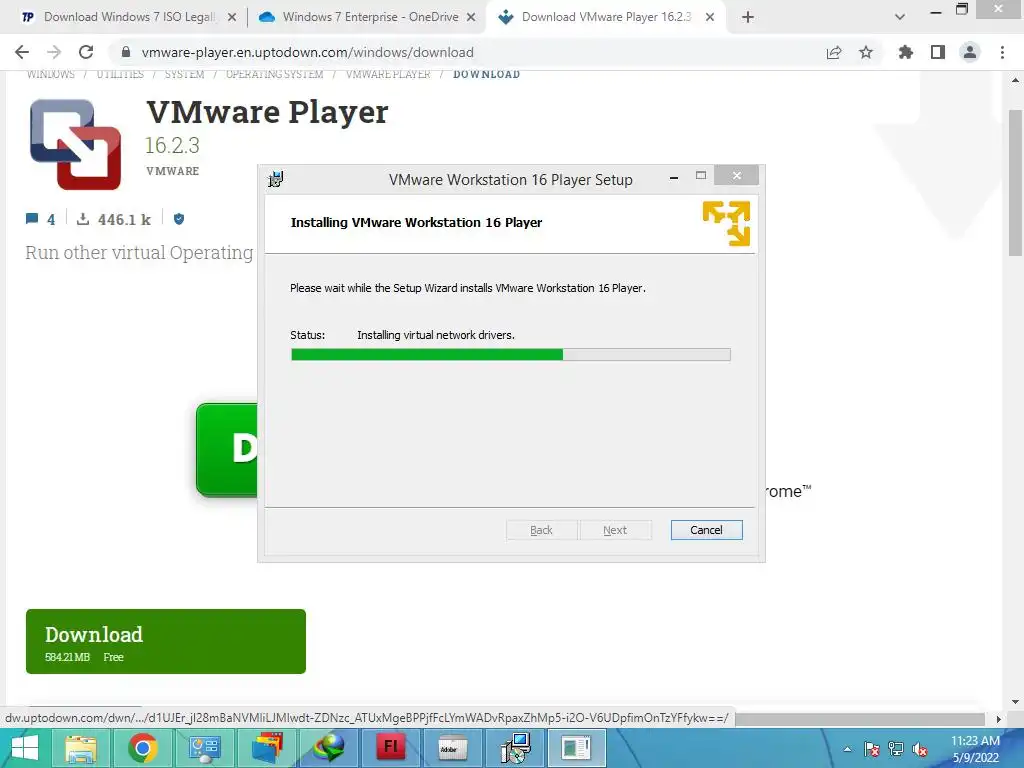Screen dimensions: 1024x768
Task: Click the VMWARE PLAYER breadcrumb link
Action: click(x=388, y=74)
